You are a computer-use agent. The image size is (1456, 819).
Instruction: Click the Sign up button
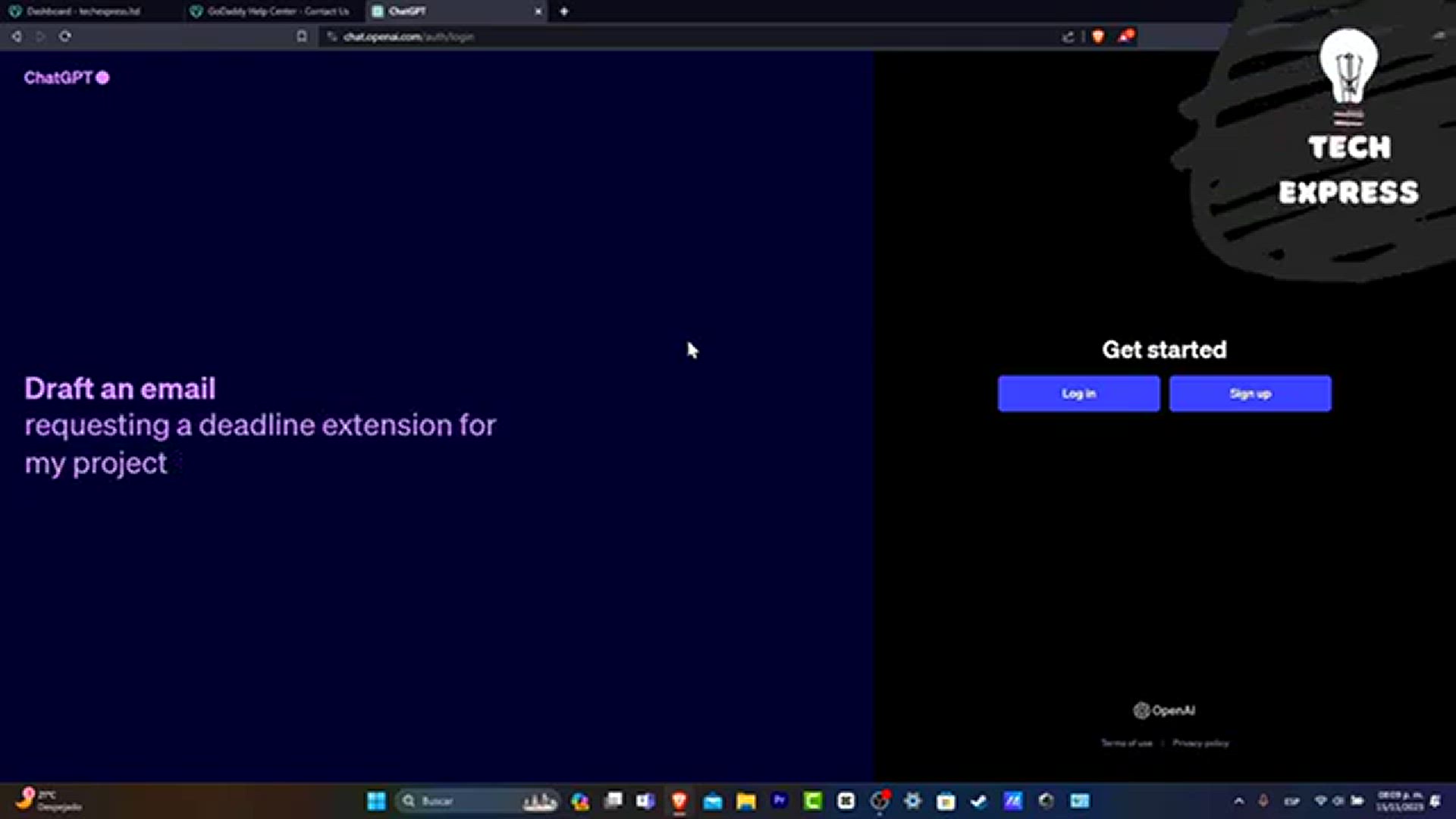coord(1250,394)
